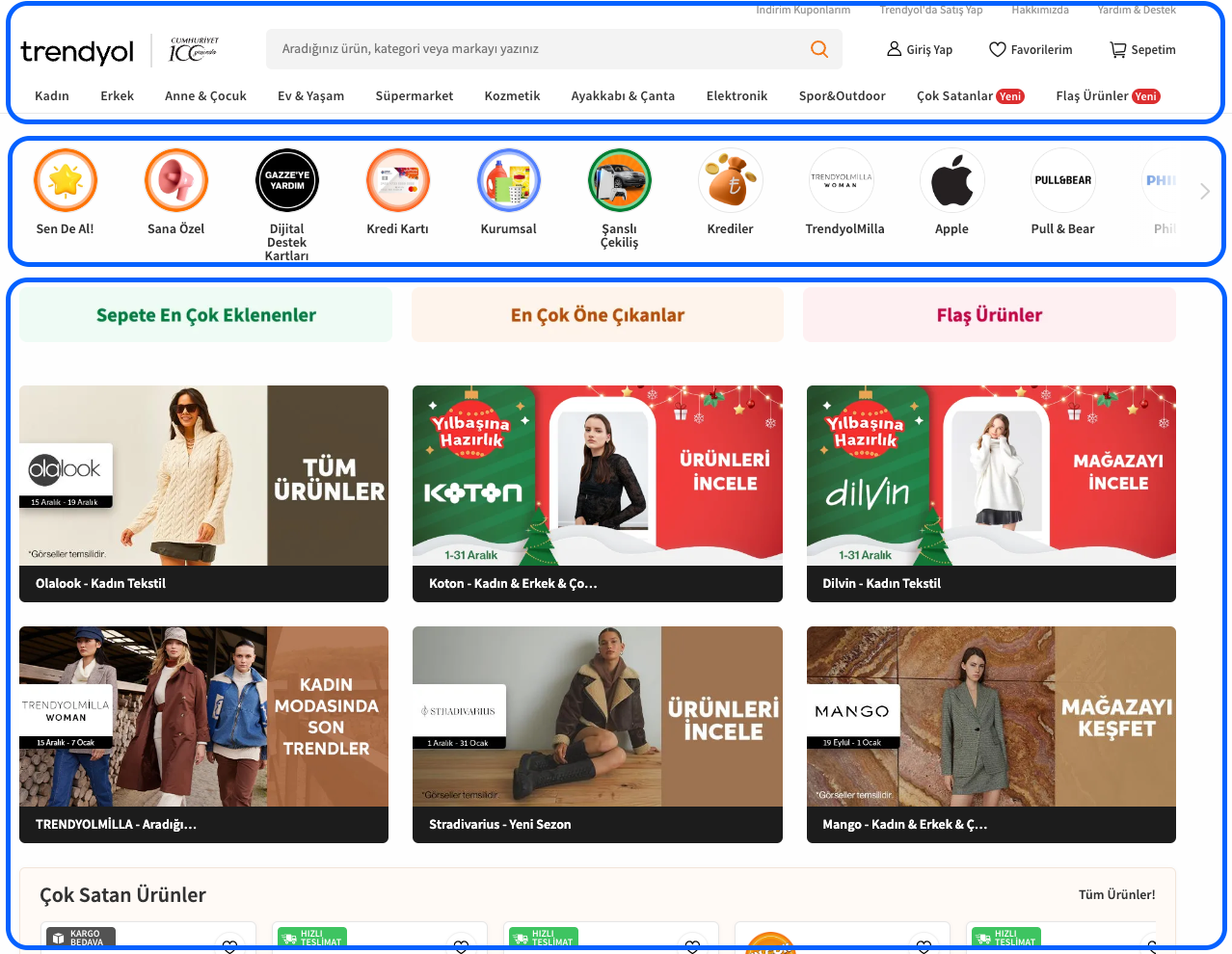1232x954 pixels.
Task: Open the Erkek category menu
Action: click(117, 96)
